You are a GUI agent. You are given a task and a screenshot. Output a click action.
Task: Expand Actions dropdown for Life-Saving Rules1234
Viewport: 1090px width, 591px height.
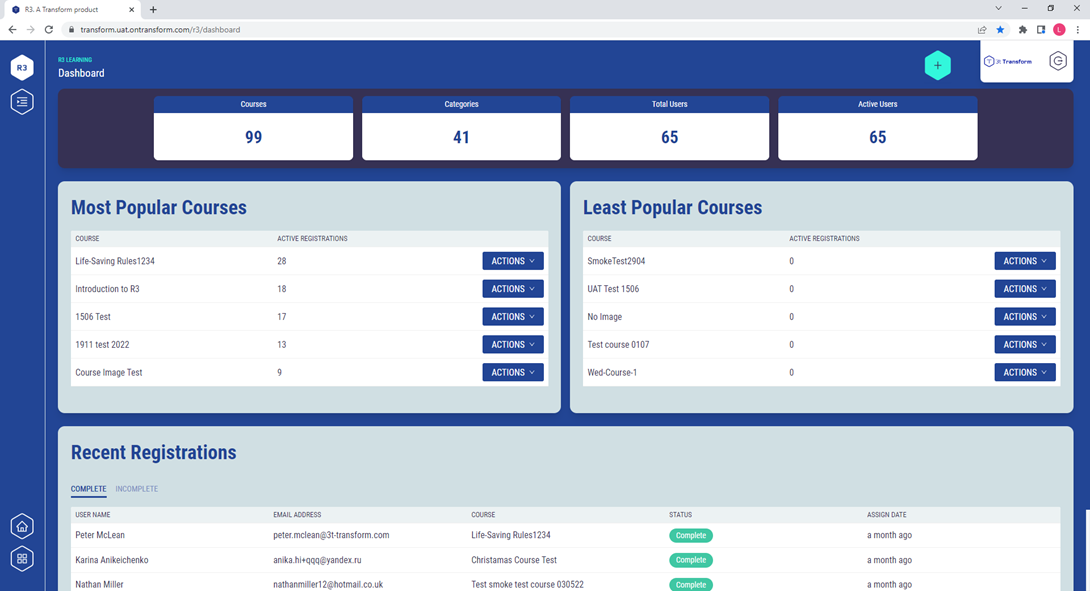click(513, 261)
